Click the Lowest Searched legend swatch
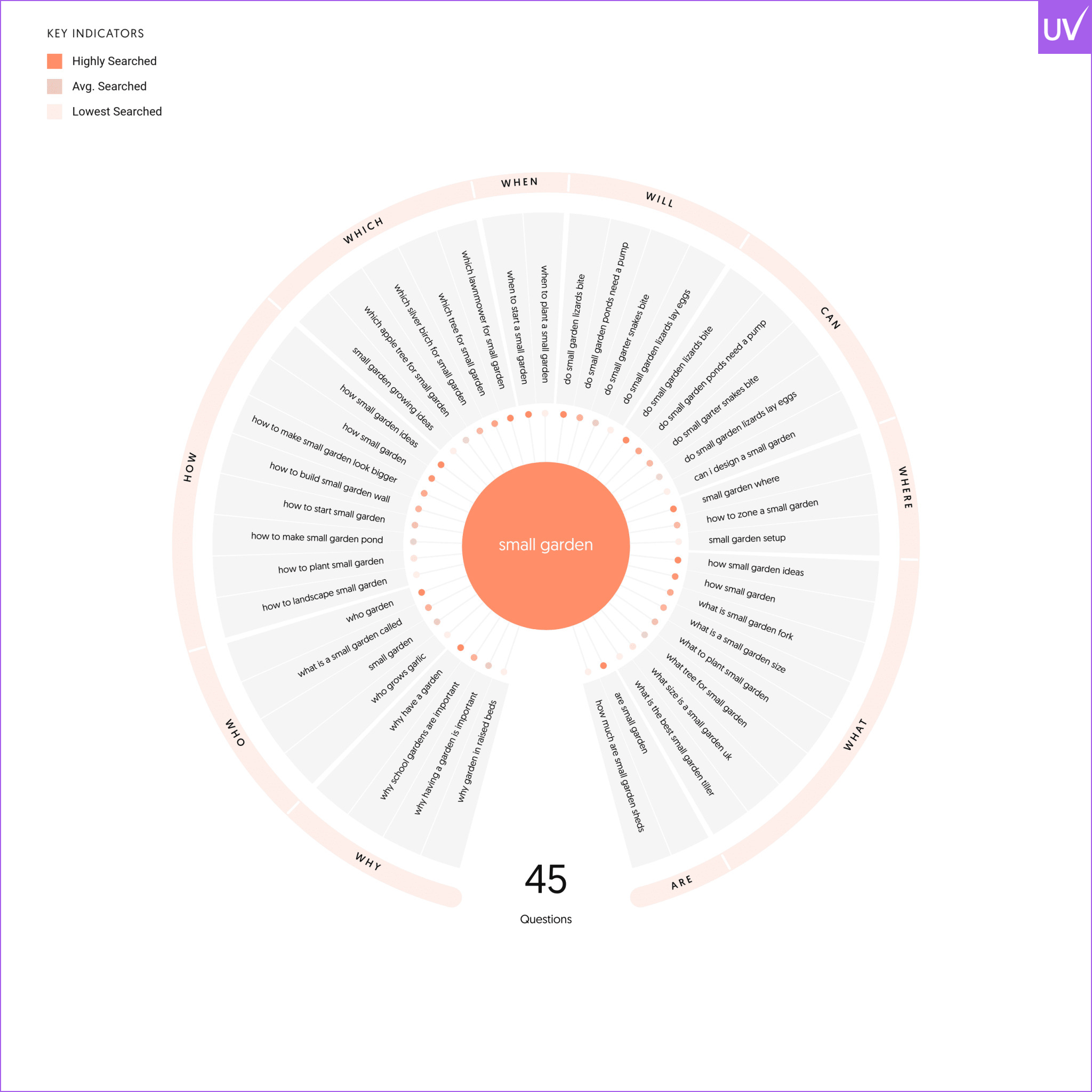This screenshot has width=1092, height=1092. click(55, 111)
